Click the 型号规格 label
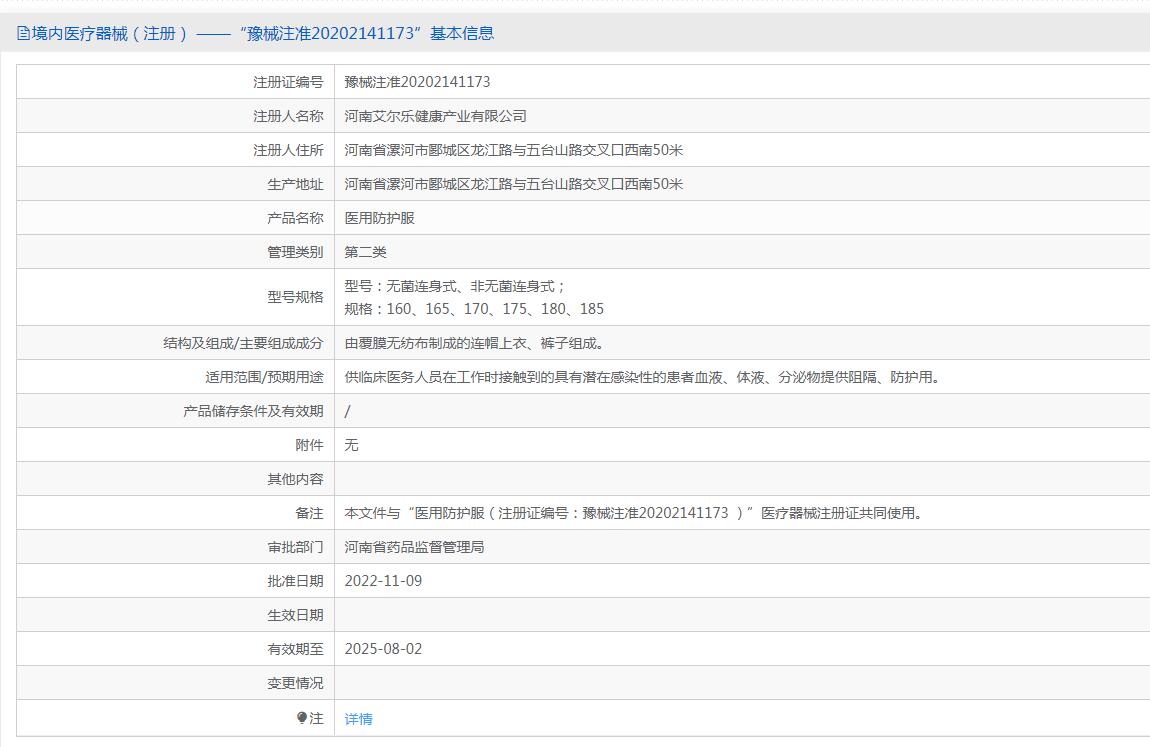Screen dimensions: 1150x747 [295, 297]
